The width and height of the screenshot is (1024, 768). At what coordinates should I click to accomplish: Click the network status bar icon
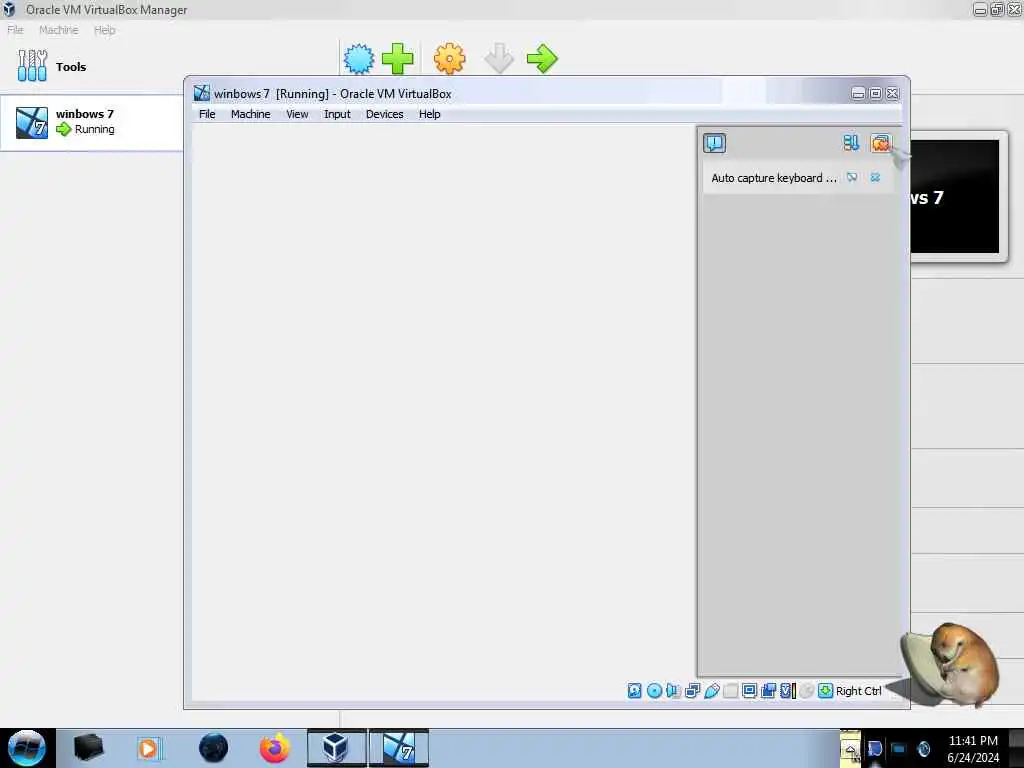click(x=693, y=691)
